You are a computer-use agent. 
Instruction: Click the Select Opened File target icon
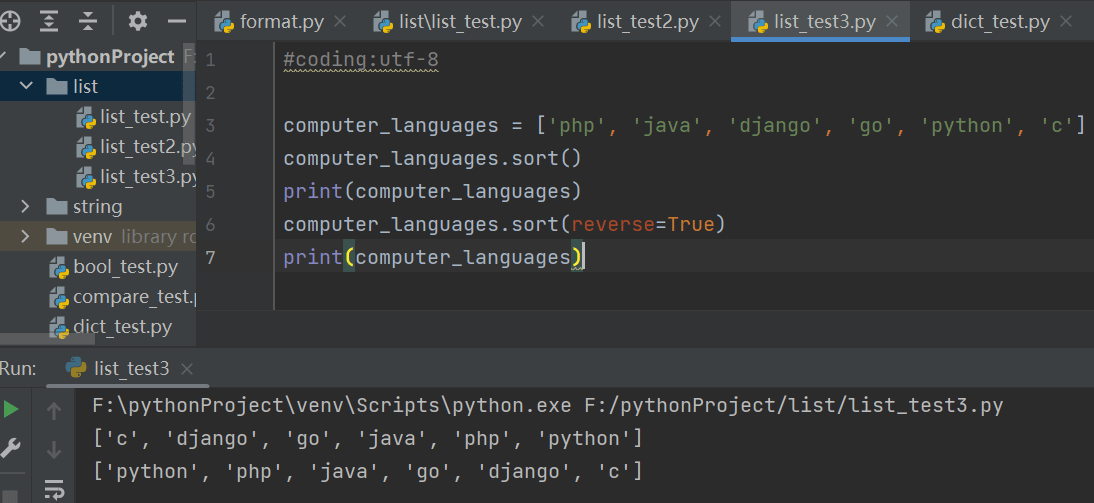pos(10,22)
